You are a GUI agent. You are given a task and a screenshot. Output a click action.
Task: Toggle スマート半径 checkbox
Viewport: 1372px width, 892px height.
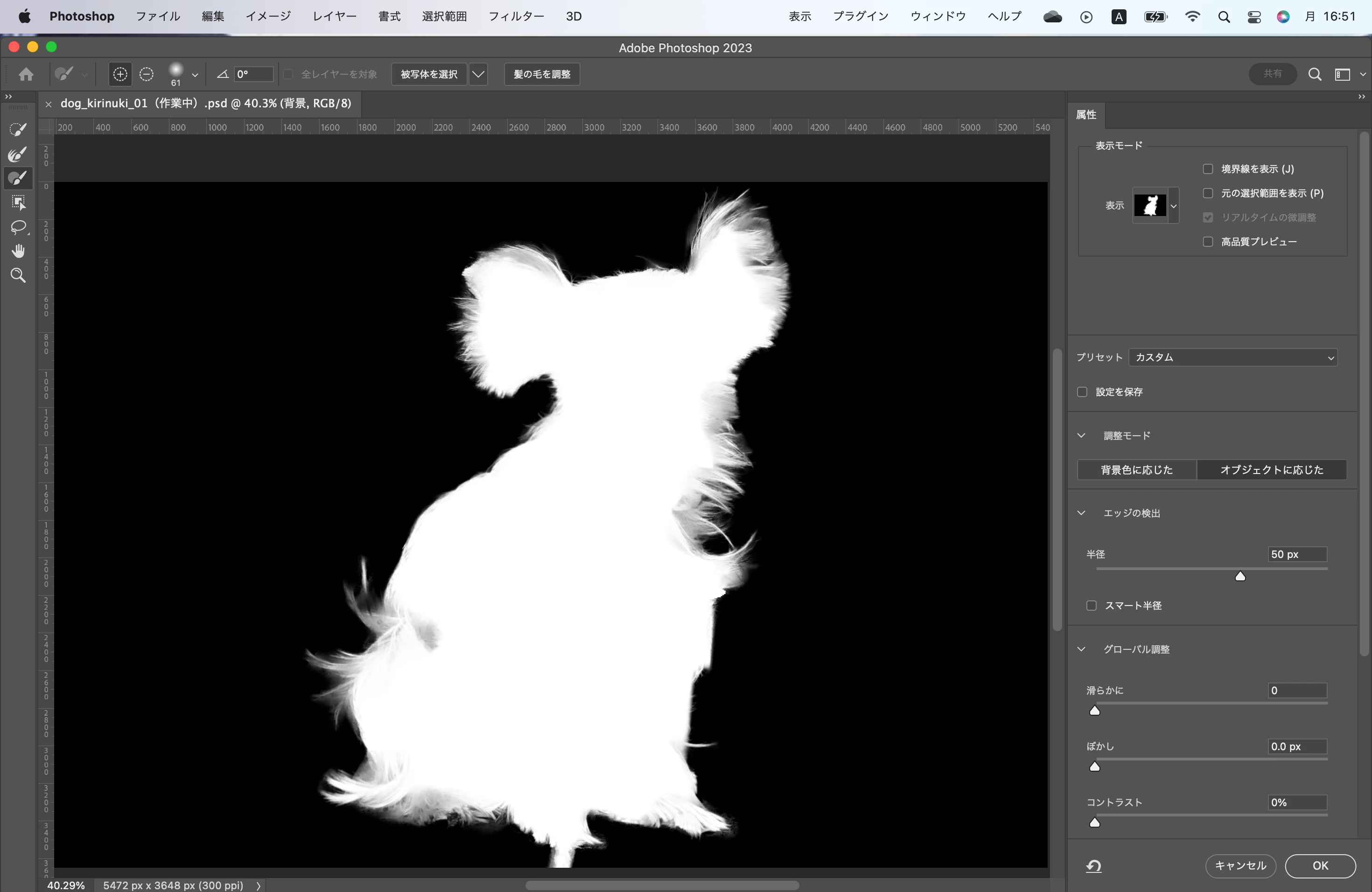tap(1091, 606)
